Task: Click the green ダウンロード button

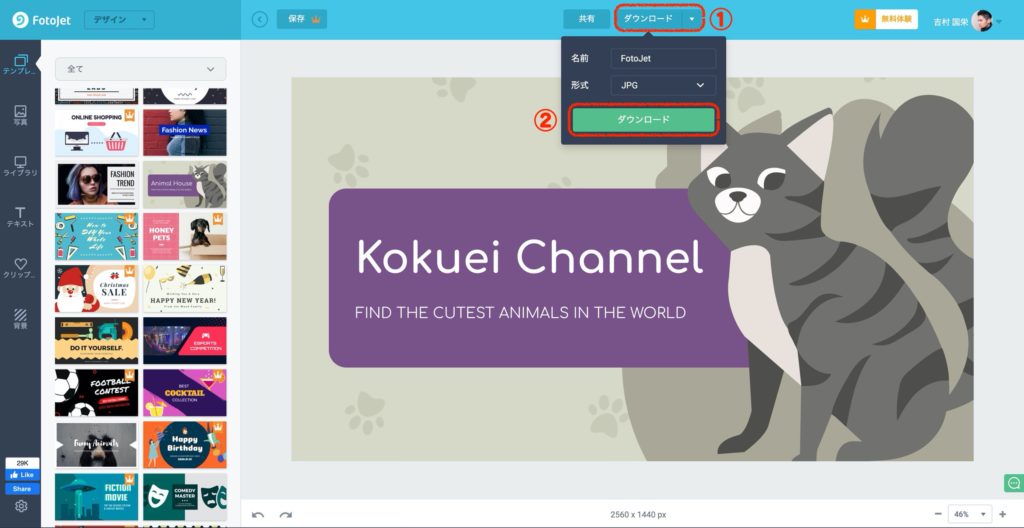Action: (643, 120)
